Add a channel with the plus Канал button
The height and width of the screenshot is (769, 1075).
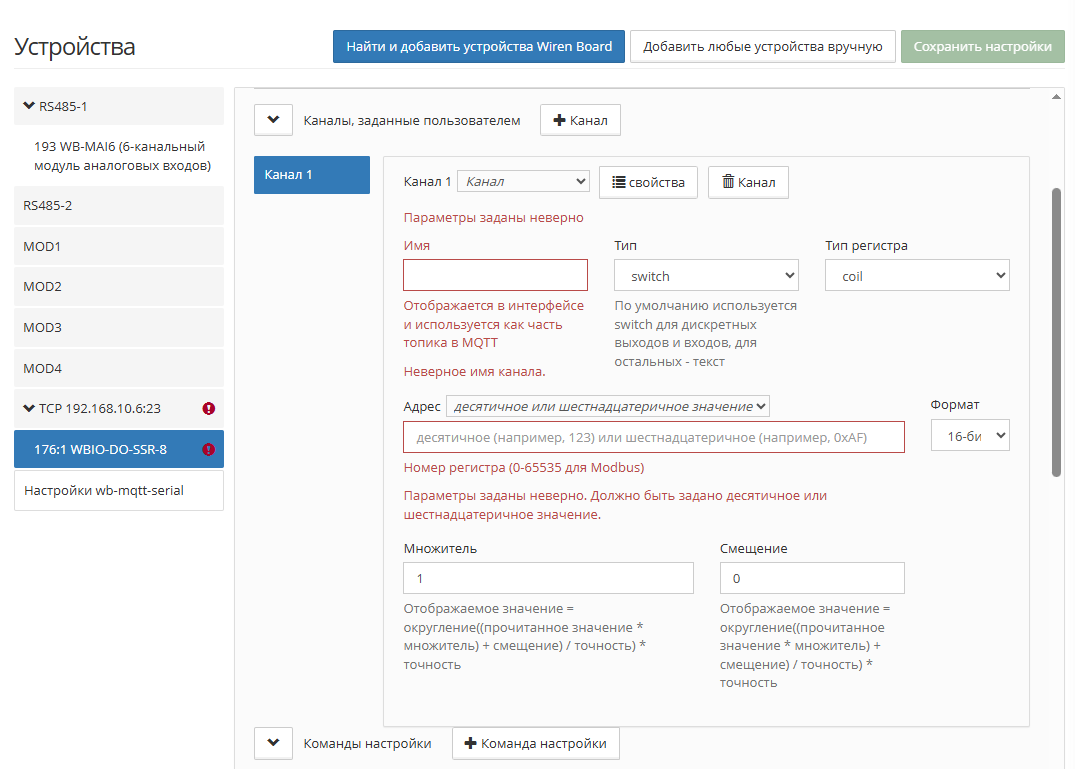click(x=580, y=120)
